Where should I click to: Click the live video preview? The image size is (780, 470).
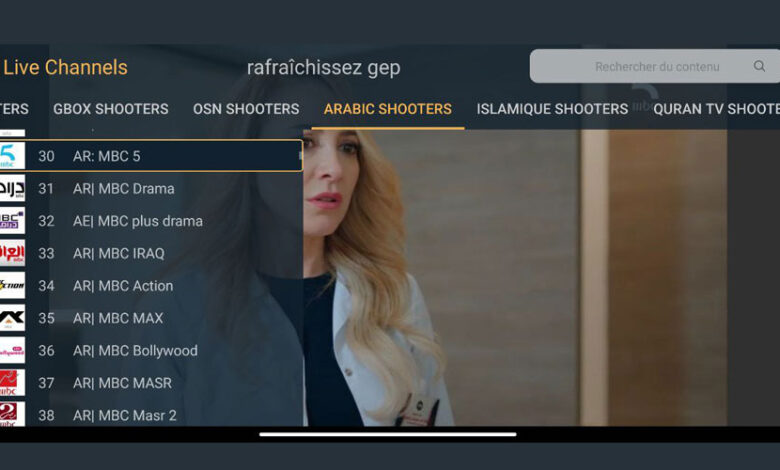(x=515, y=278)
